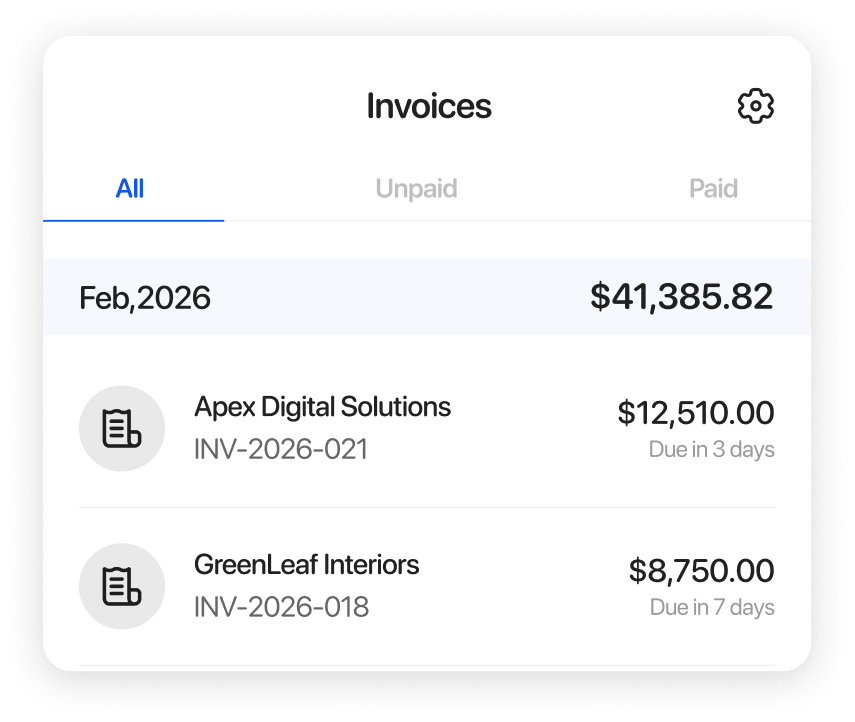The height and width of the screenshot is (722, 855).
Task: Open the Apex Digital Solutions invoice name
Action: (322, 407)
